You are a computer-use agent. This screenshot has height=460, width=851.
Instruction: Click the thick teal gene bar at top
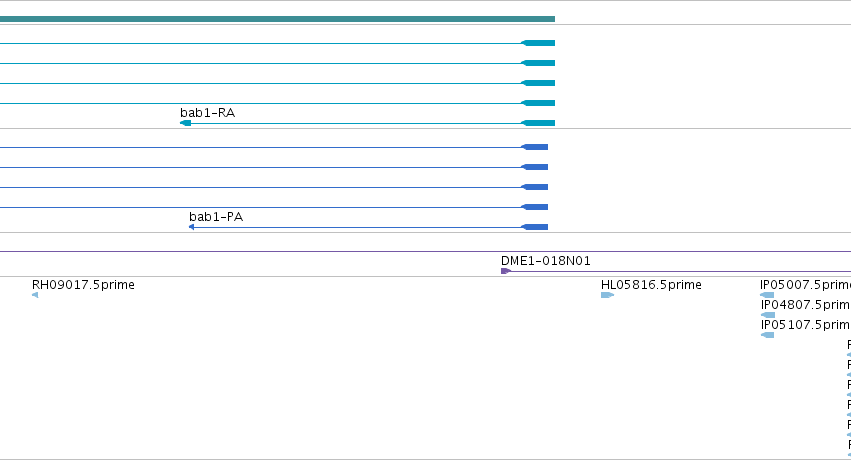[277, 19]
